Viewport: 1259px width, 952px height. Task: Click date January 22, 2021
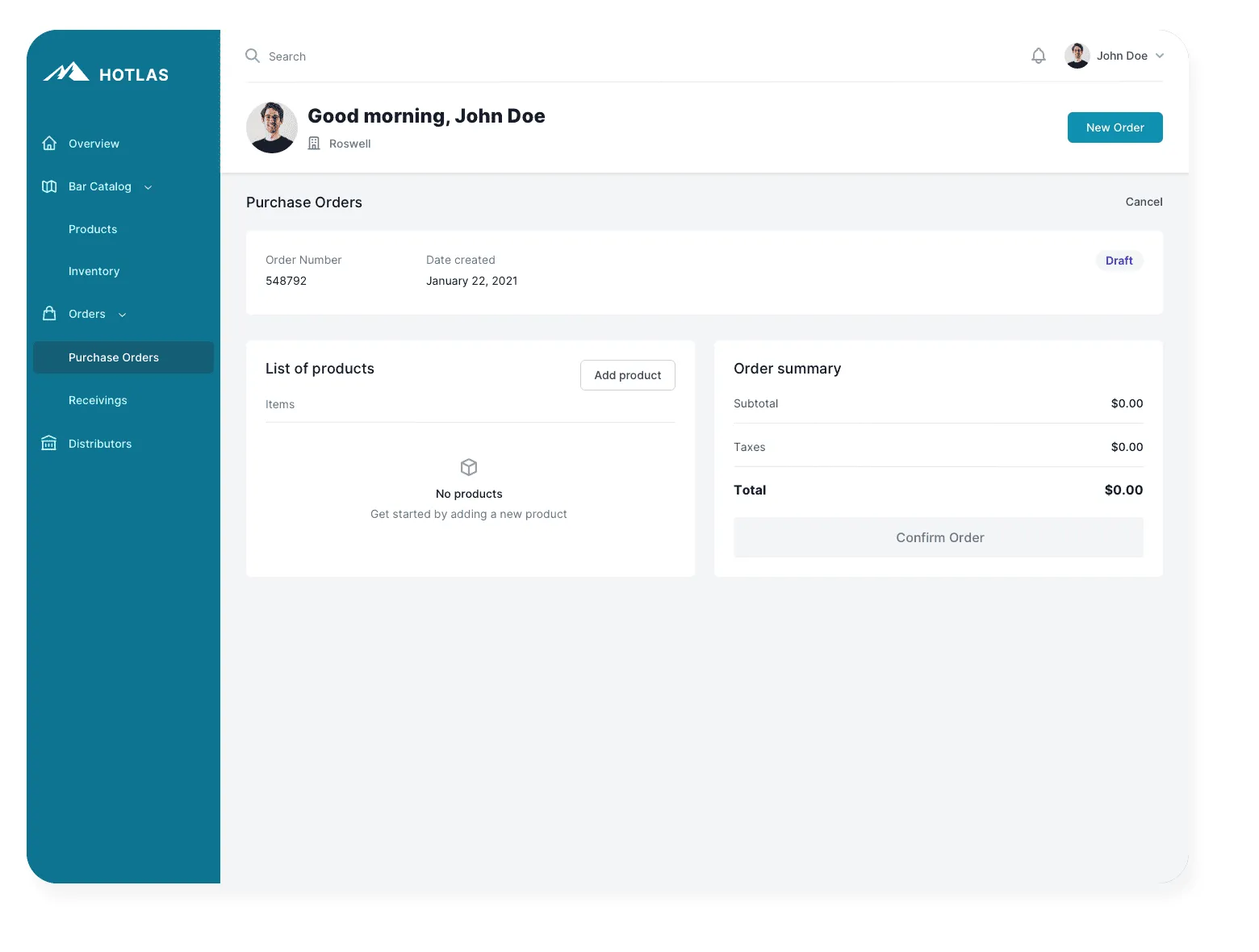472,281
